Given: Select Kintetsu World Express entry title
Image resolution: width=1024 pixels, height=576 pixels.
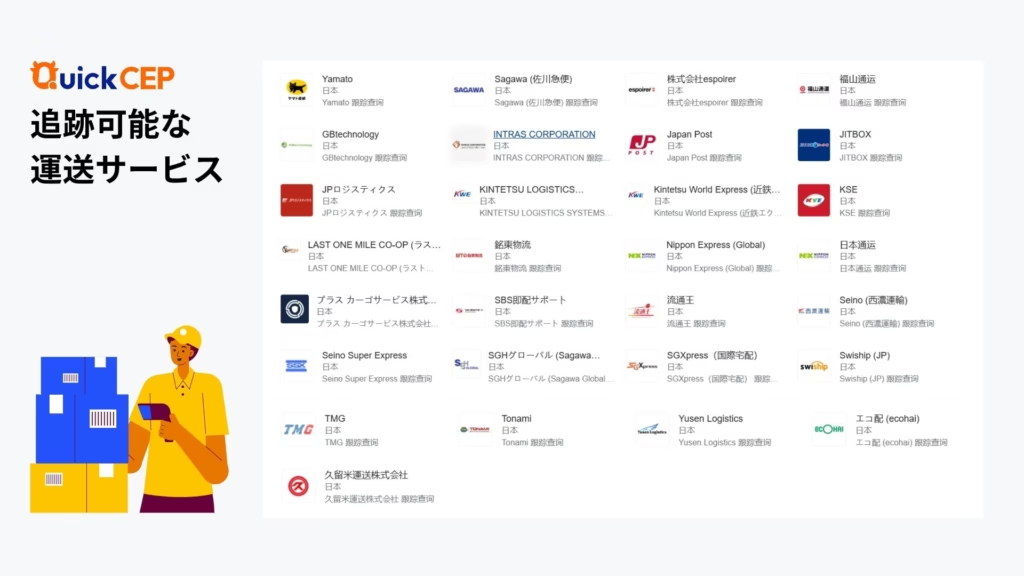Looking at the screenshot, I should pyautogui.click(x=716, y=189).
